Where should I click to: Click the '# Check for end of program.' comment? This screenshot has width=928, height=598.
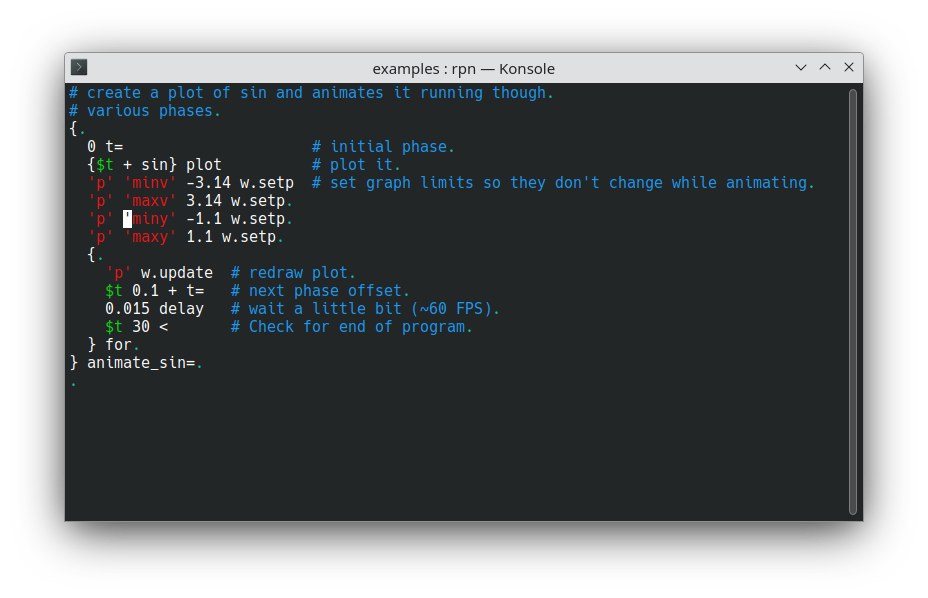click(x=351, y=327)
